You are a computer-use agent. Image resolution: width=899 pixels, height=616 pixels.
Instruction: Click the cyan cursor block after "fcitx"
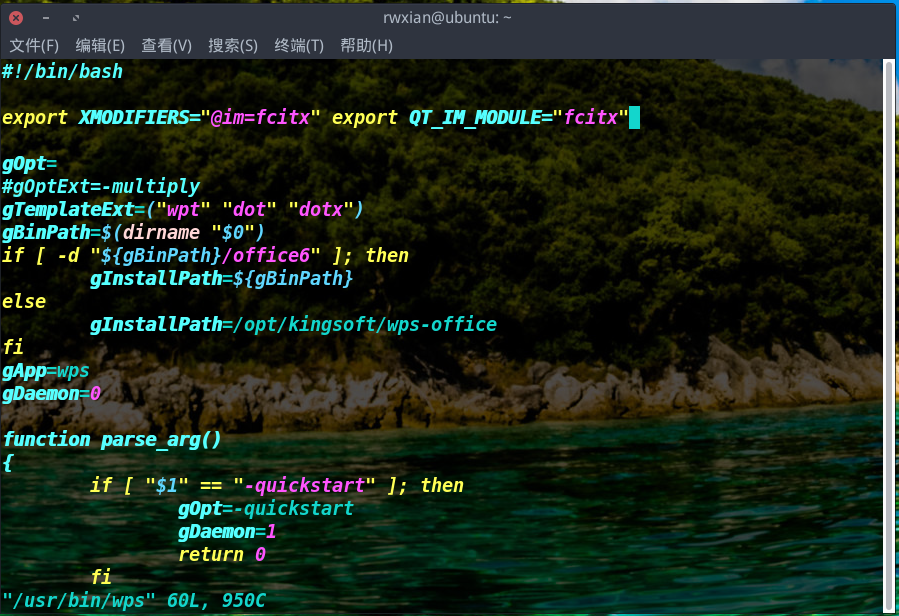[x=634, y=118]
